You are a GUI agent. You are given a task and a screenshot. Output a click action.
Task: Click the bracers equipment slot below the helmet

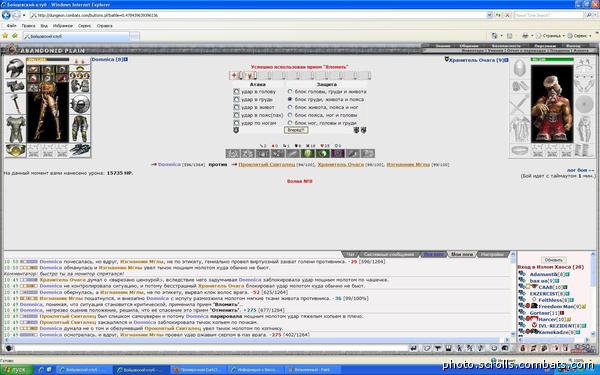15,86
